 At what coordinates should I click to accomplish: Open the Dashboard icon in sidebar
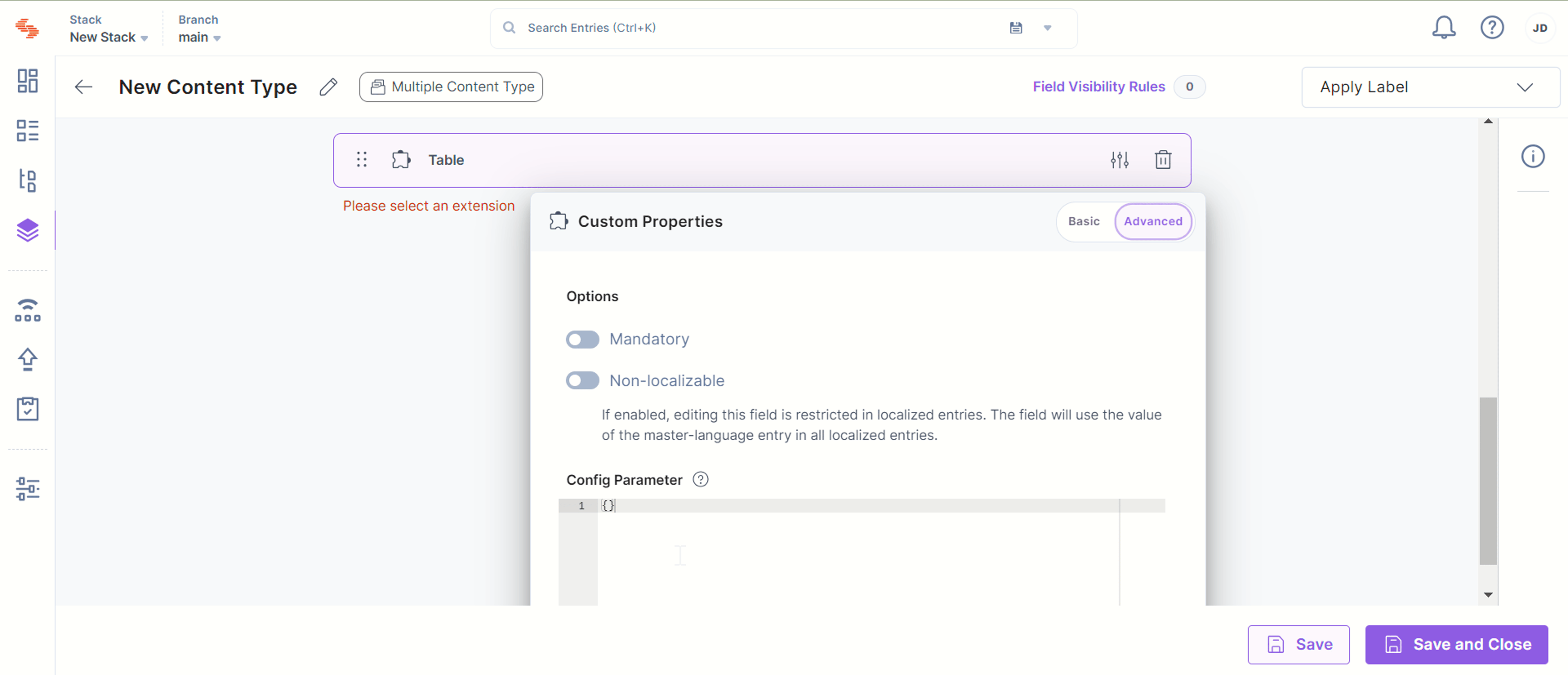(27, 81)
